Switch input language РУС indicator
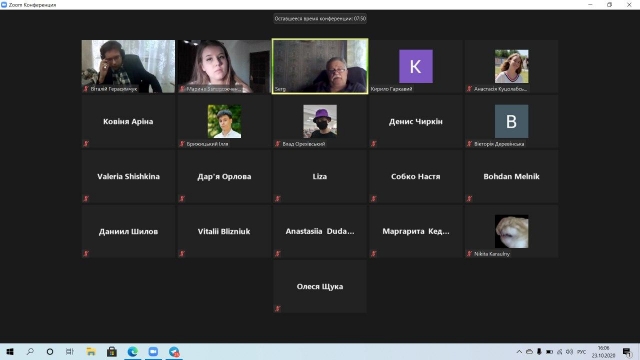The image size is (640, 360). [582, 351]
